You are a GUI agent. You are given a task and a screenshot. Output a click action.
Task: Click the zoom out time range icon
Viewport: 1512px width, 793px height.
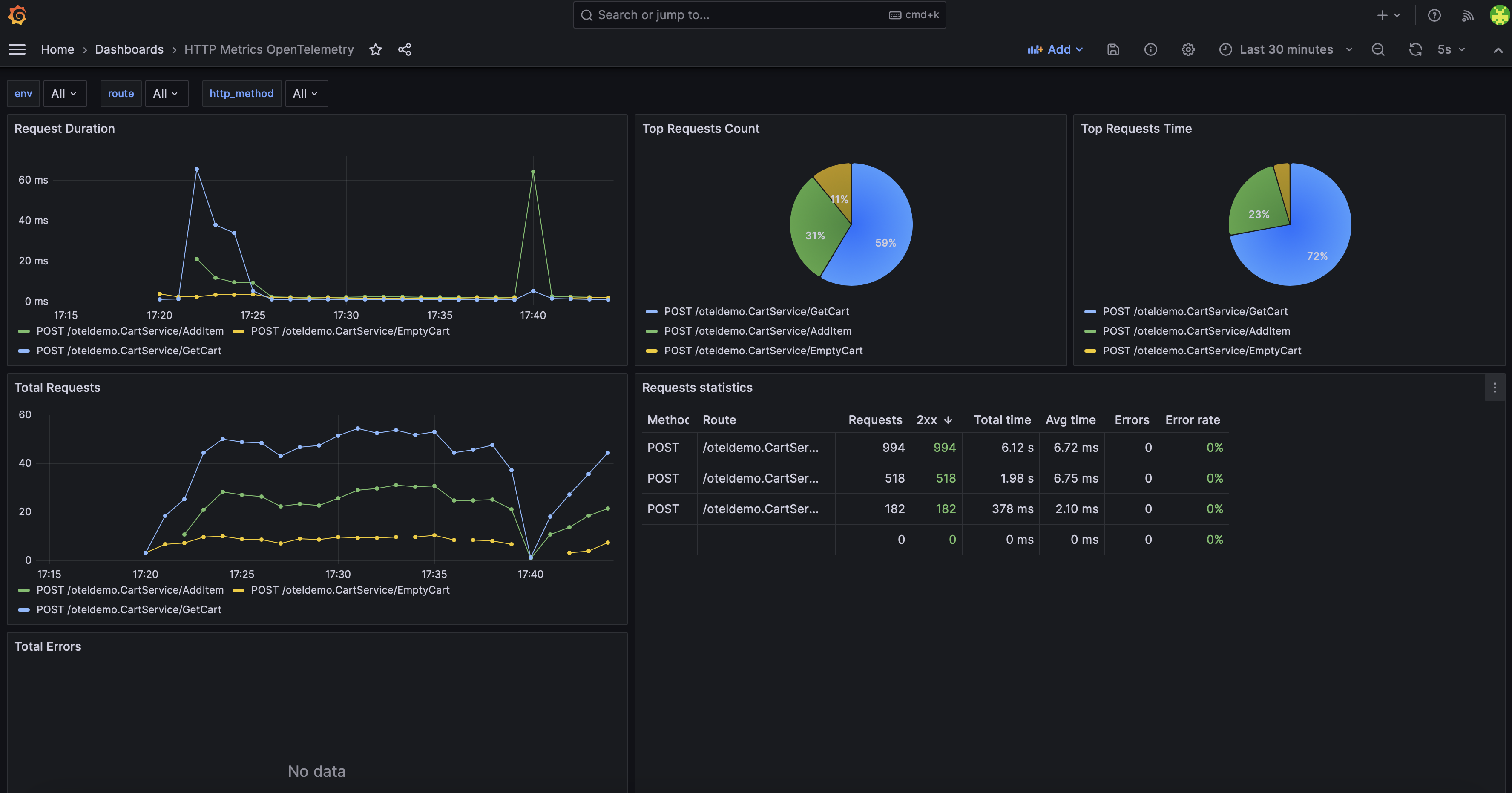(x=1378, y=50)
